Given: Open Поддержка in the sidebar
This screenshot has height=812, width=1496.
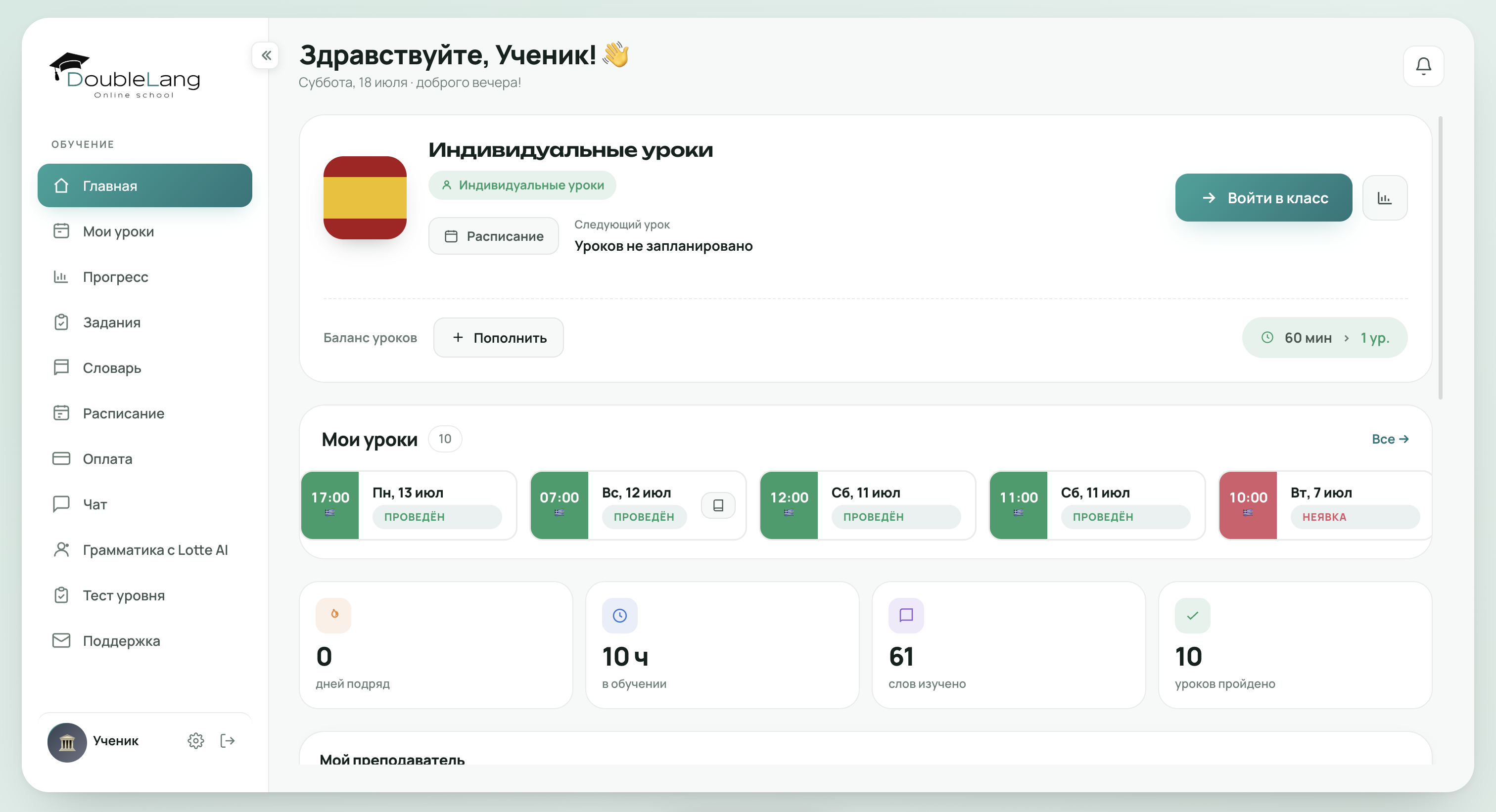Looking at the screenshot, I should 144,640.
